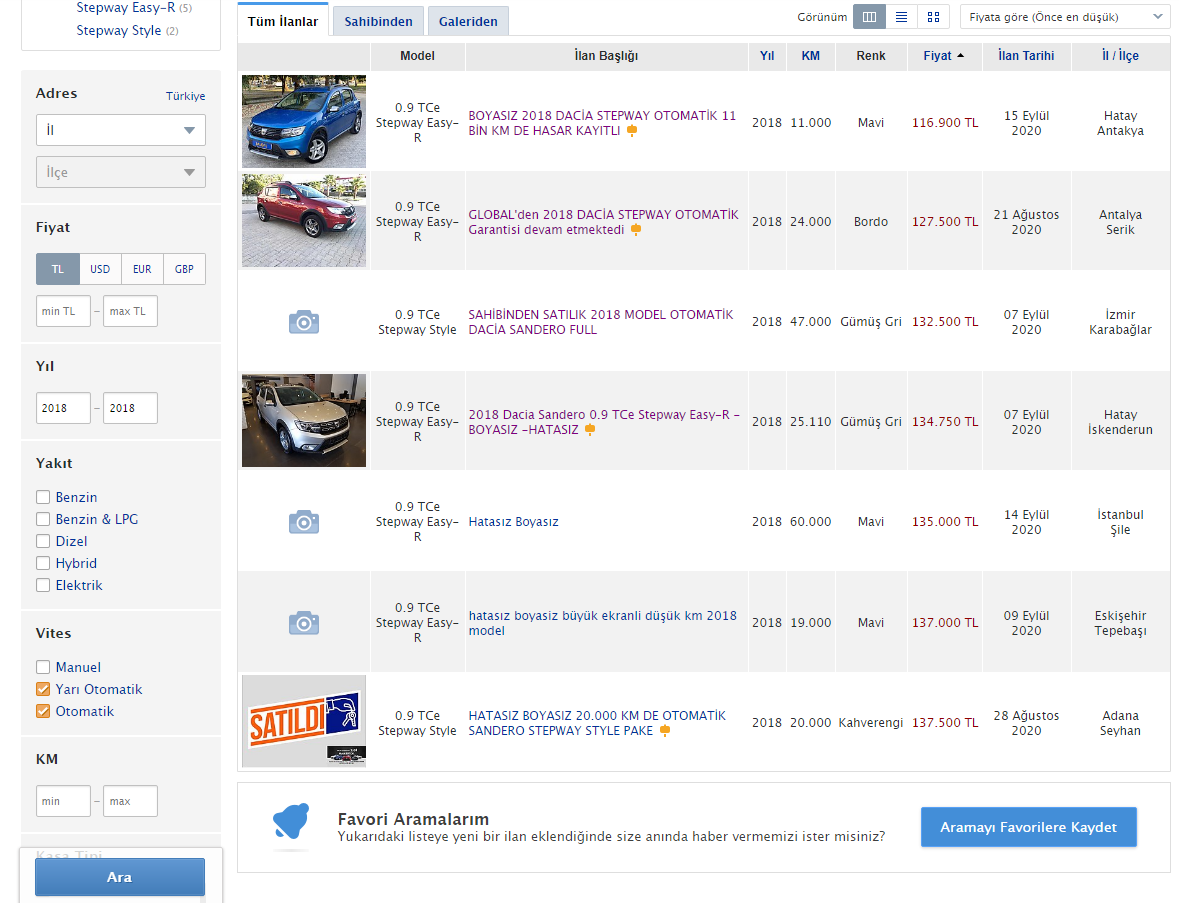Switch to the Sahibinden tab
Image resolution: width=1179 pixels, height=903 pixels.
pos(378,21)
